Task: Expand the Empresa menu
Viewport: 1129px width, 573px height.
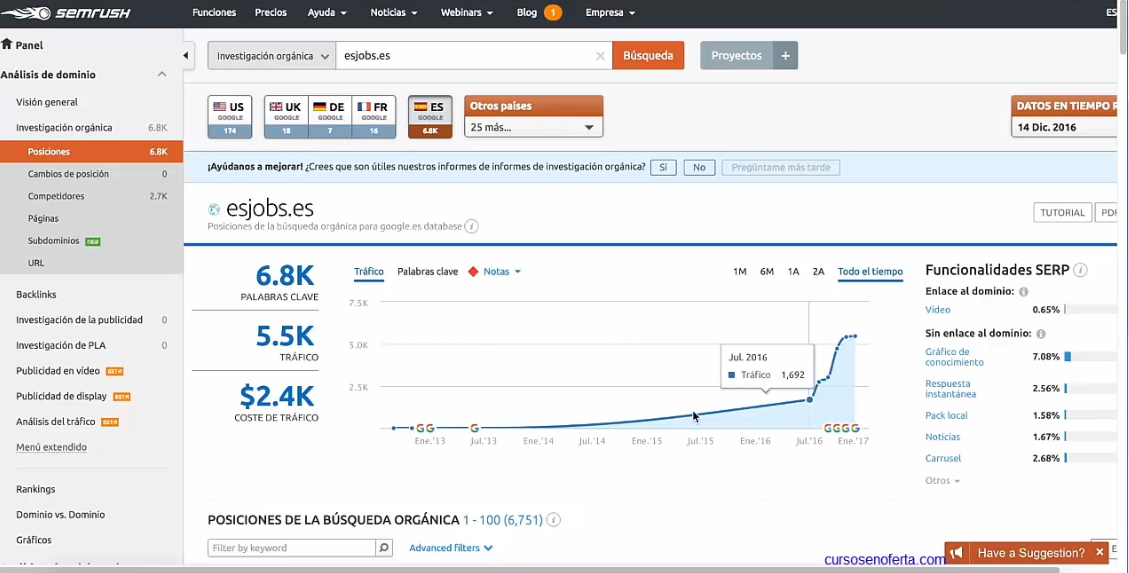Action: [x=610, y=13]
